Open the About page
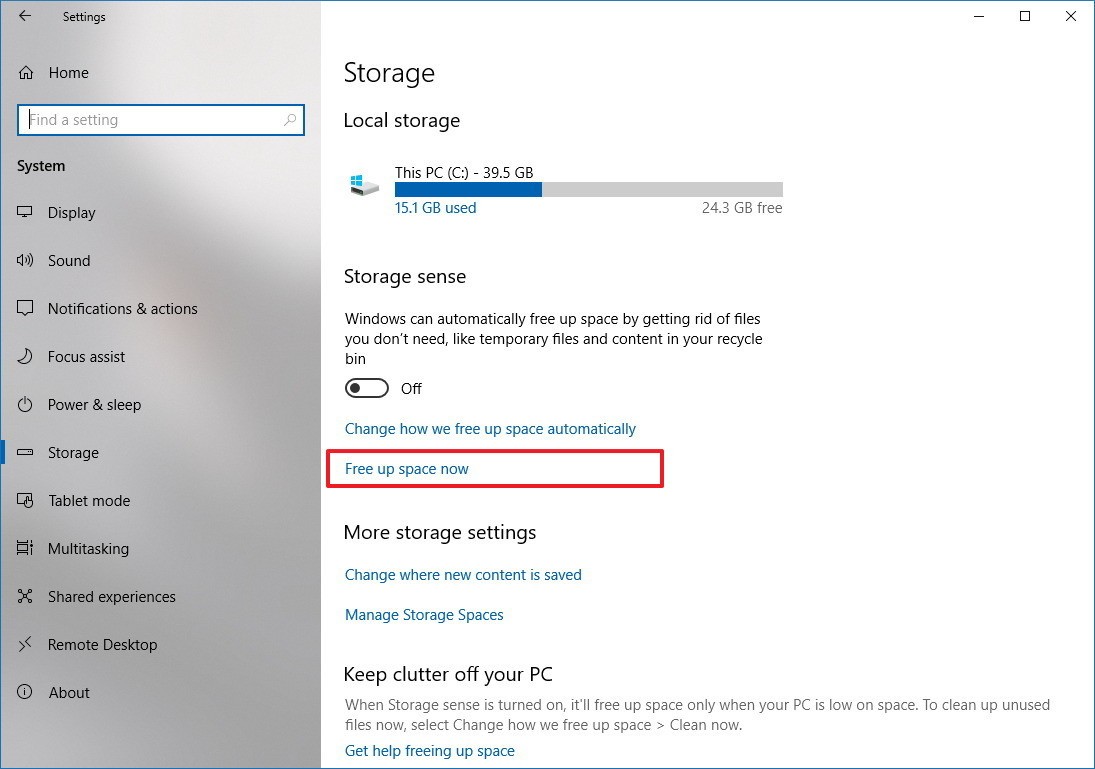 [69, 693]
